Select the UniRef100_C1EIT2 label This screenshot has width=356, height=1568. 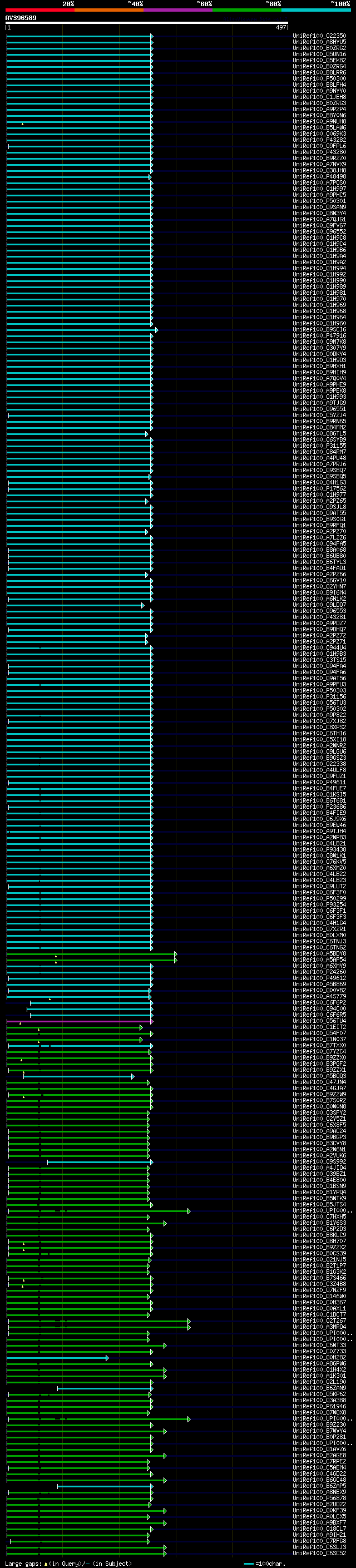(x=319, y=1027)
